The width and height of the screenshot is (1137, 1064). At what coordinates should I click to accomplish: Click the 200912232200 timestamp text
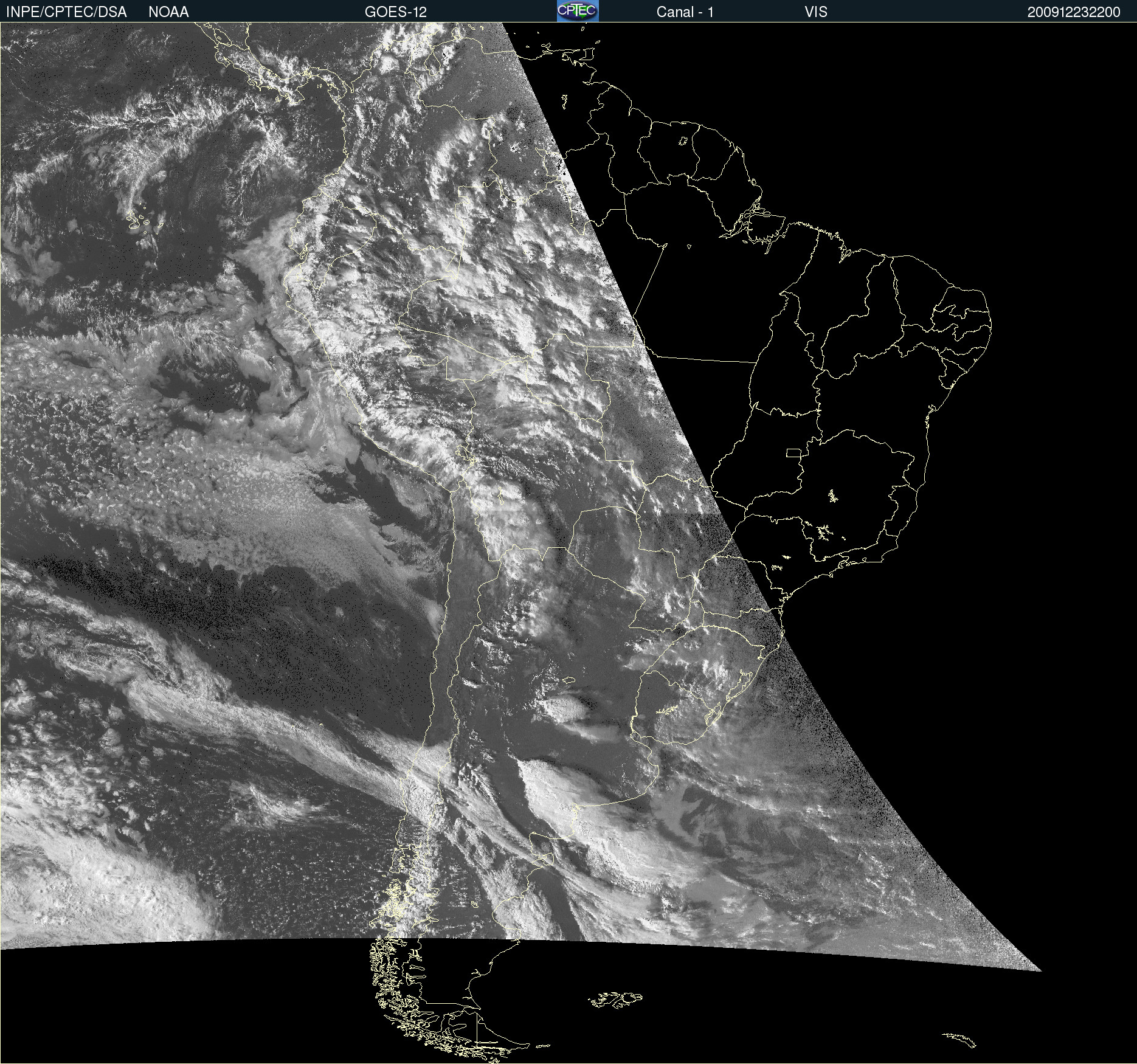1074,12
